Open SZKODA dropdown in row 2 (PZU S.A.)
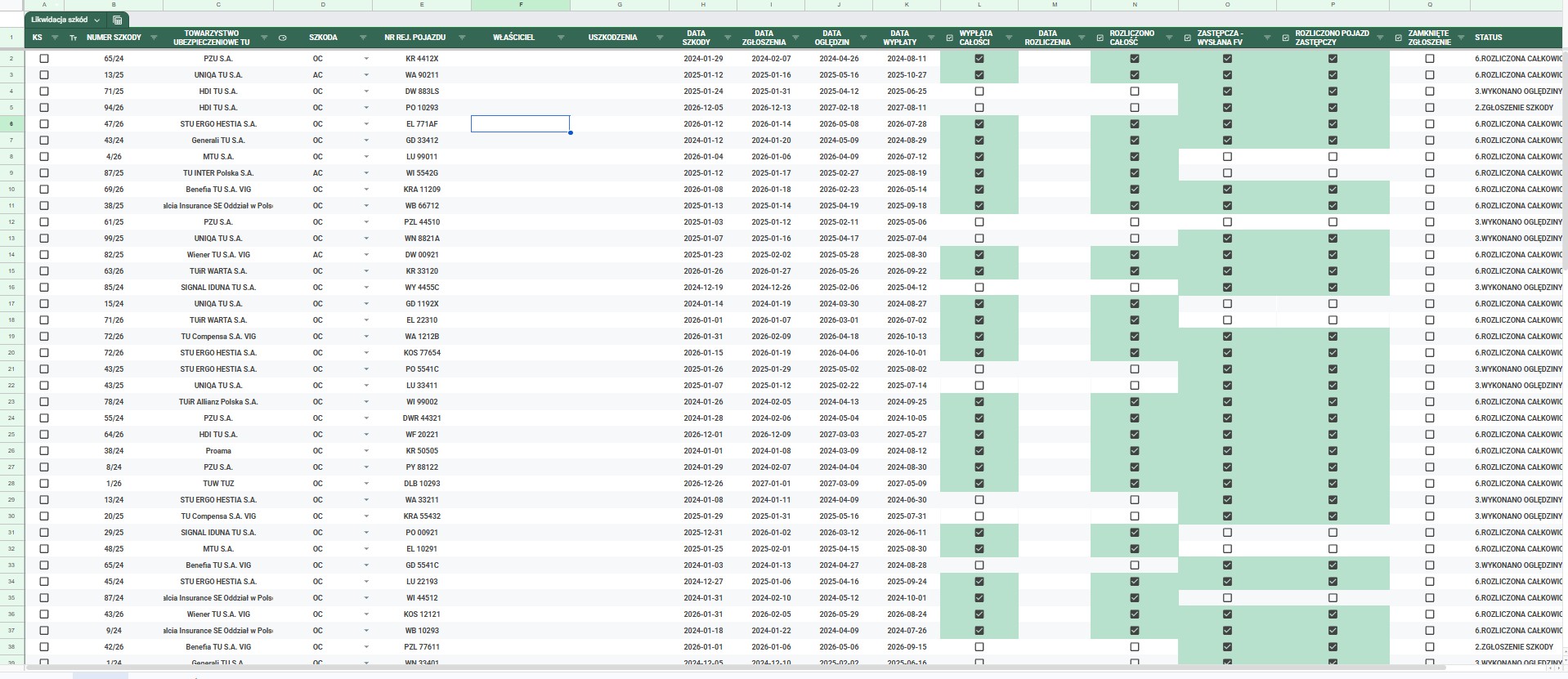The width and height of the screenshot is (1568, 679). 365,59
